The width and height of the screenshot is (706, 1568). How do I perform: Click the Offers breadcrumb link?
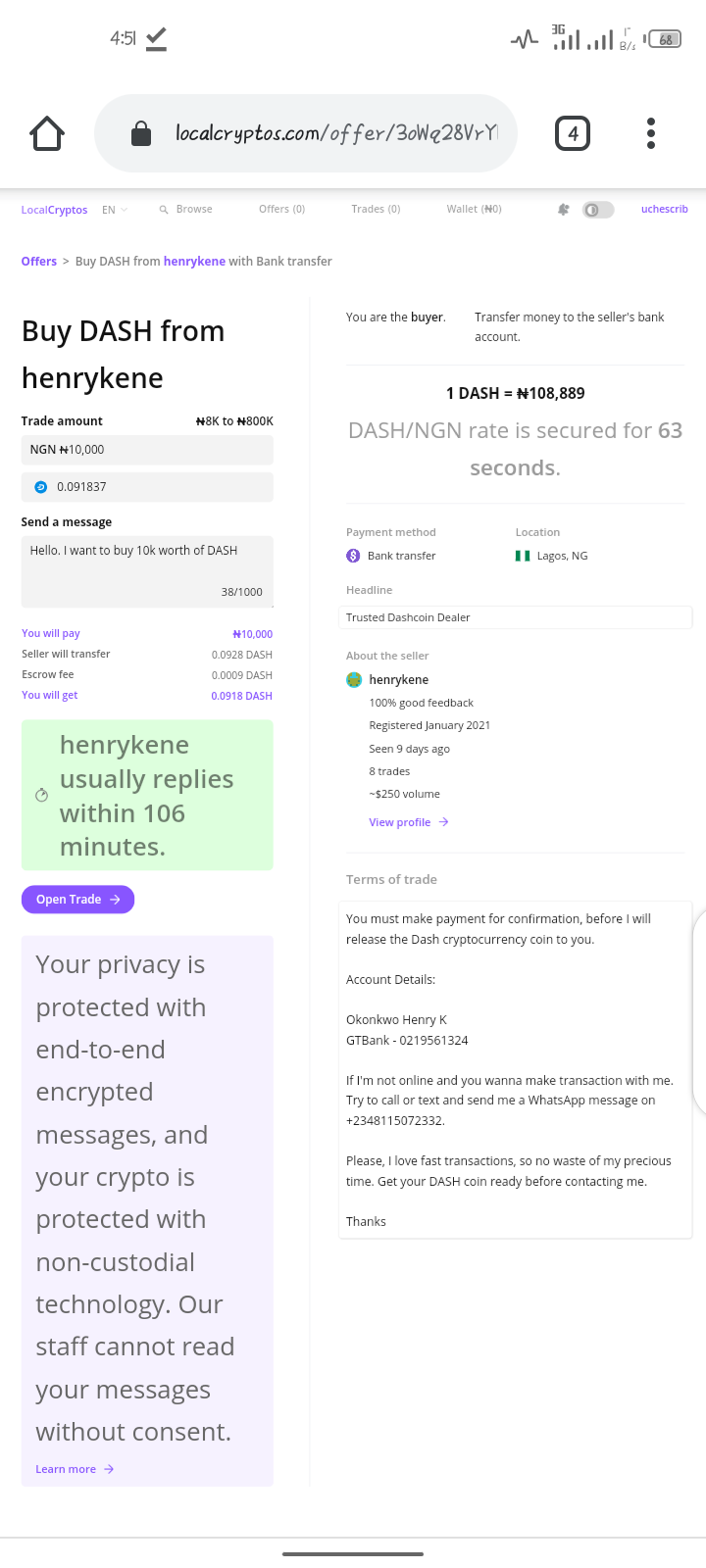coord(39,262)
